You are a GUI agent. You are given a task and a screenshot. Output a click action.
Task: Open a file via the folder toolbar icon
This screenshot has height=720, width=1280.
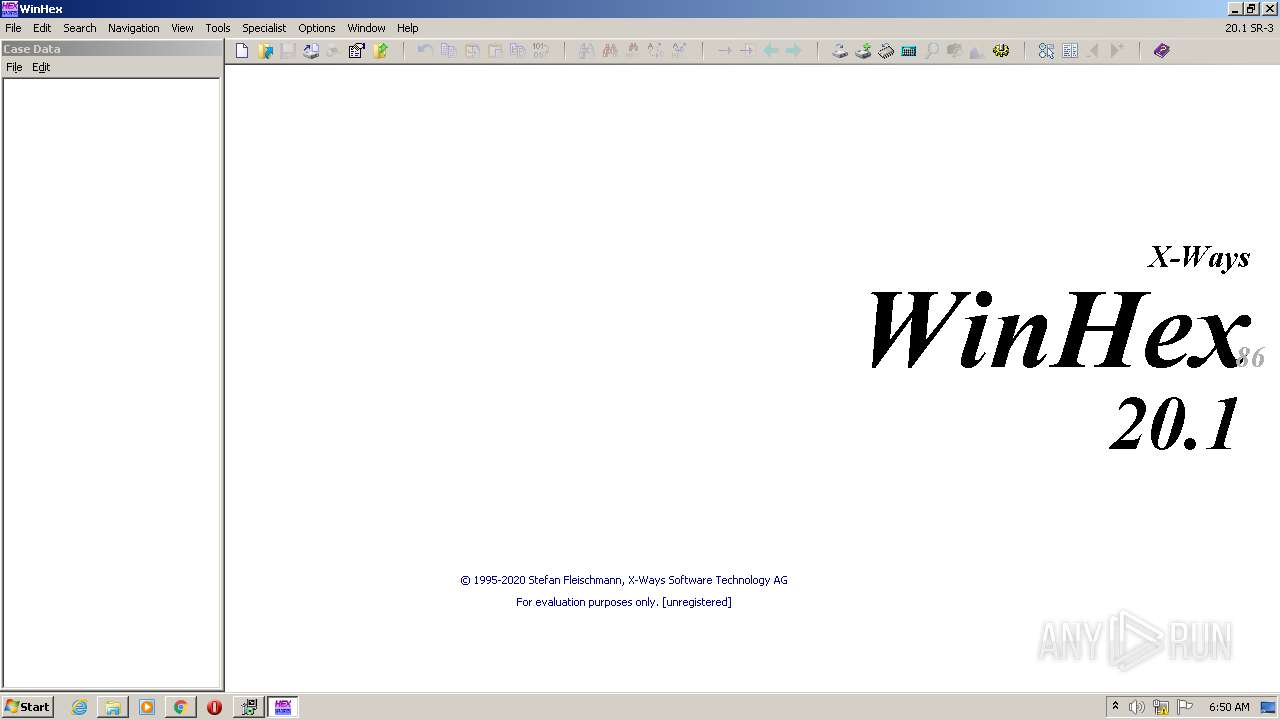pos(265,50)
